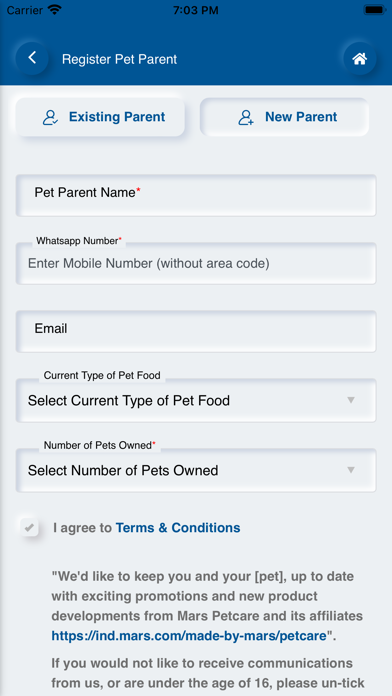Switch to the New Parent tab
392x696 pixels.
point(285,117)
